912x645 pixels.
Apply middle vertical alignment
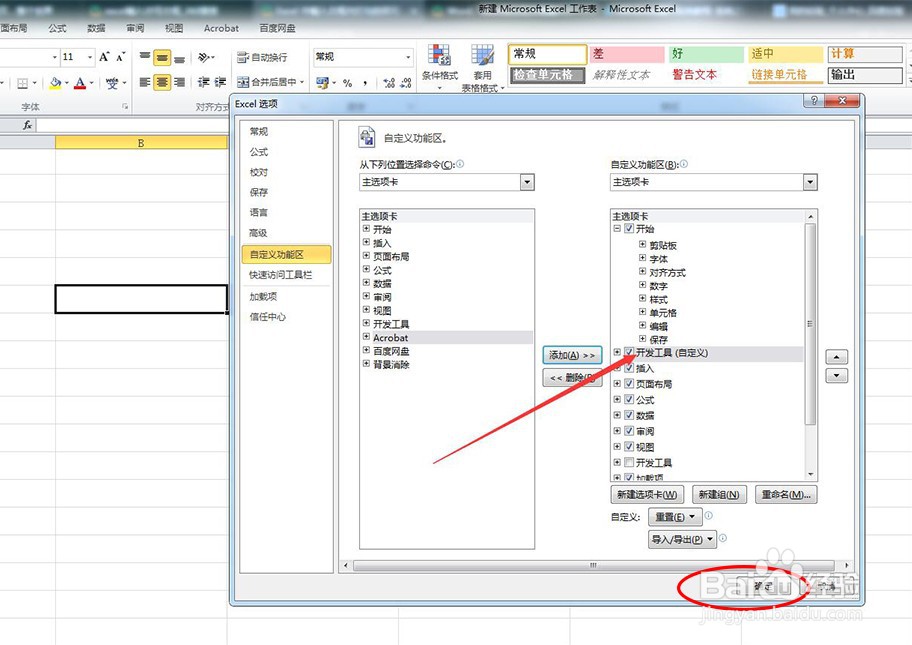(x=162, y=57)
